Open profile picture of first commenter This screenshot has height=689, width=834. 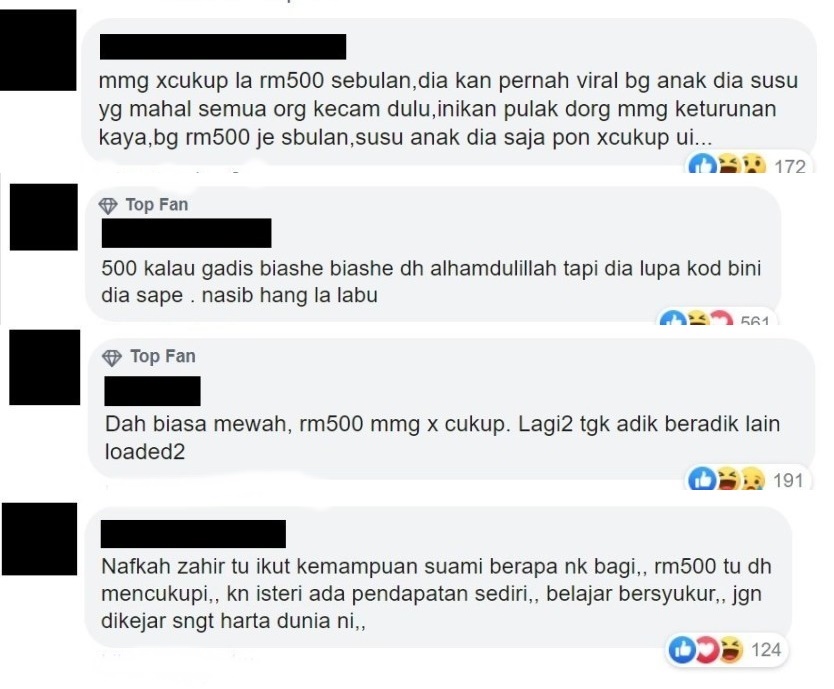click(x=38, y=50)
